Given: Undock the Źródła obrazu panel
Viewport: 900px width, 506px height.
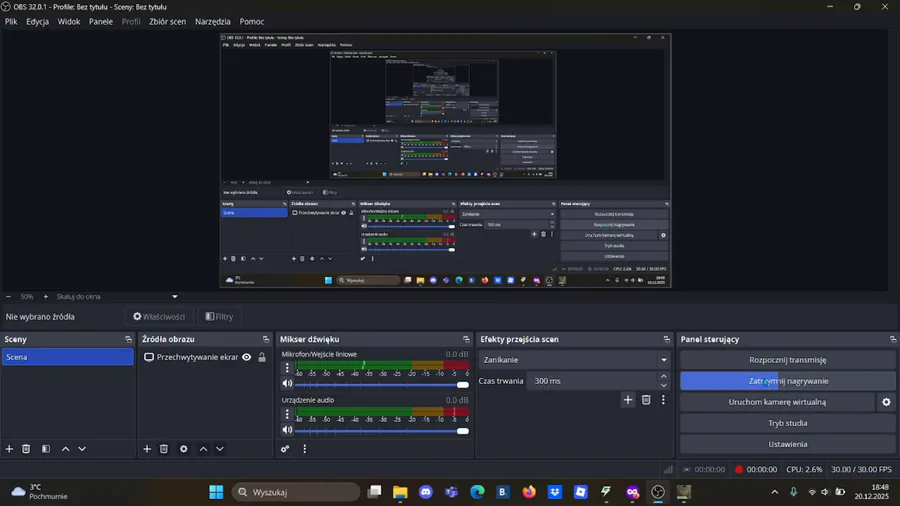Looking at the screenshot, I should tap(266, 339).
